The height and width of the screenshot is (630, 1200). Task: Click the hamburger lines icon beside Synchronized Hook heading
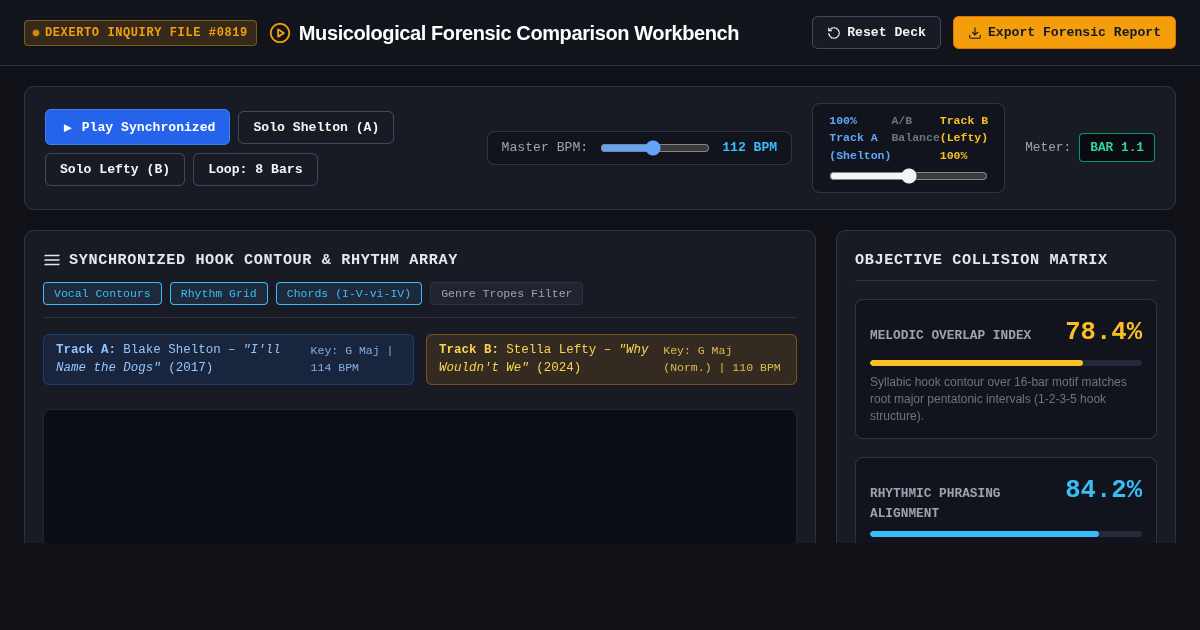coord(52,260)
